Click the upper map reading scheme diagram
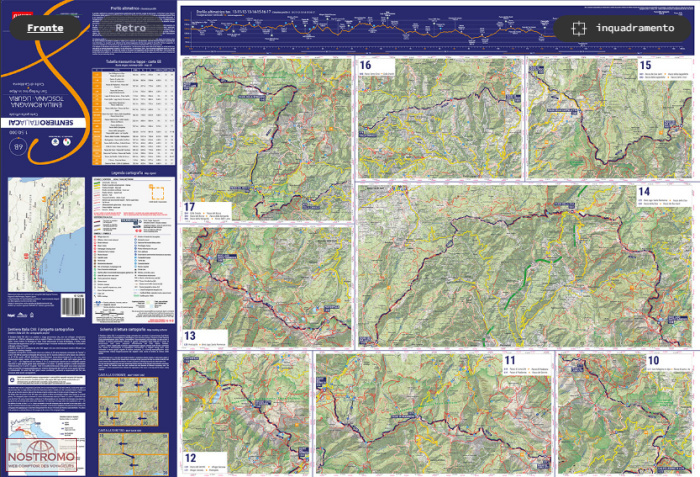Image resolution: width=700 pixels, height=477 pixels. pyautogui.click(x=128, y=402)
